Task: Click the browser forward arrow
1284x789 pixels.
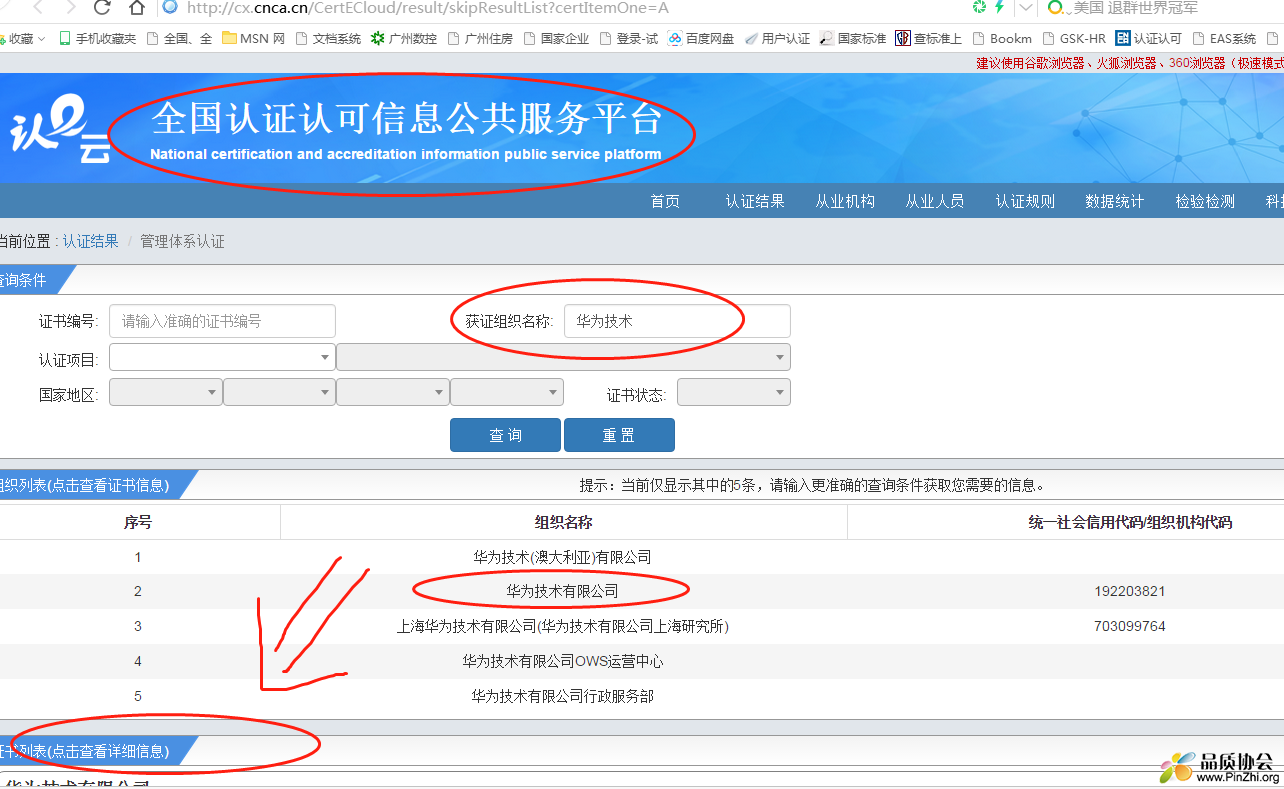Action: point(69,8)
